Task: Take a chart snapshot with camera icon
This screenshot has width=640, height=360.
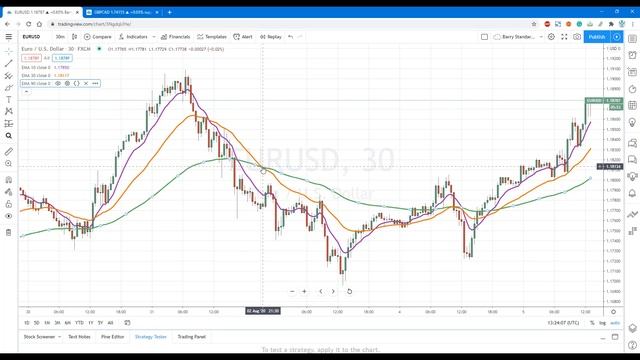Action: click(577, 37)
